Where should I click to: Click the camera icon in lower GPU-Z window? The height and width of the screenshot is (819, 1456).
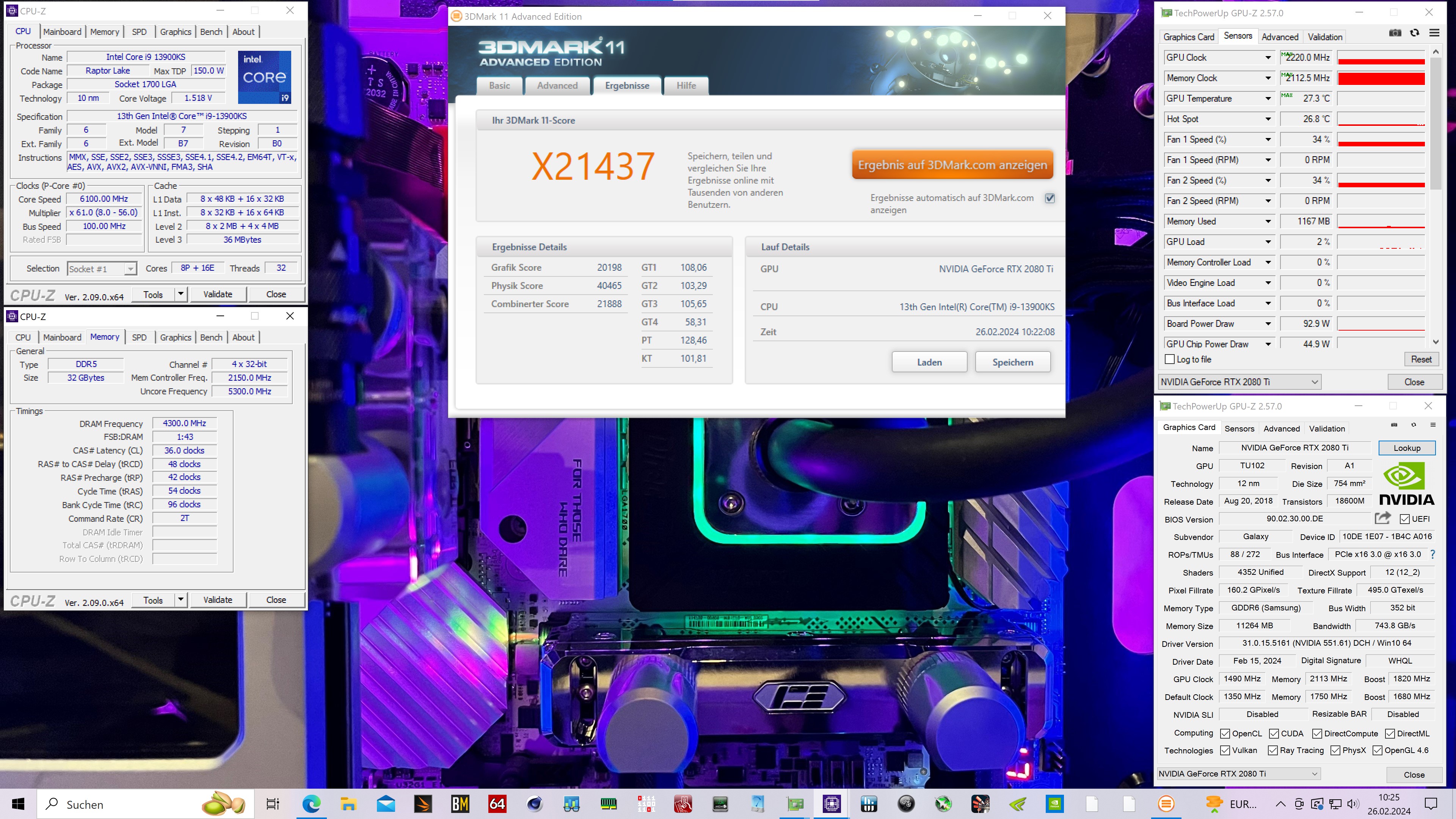(x=1394, y=425)
